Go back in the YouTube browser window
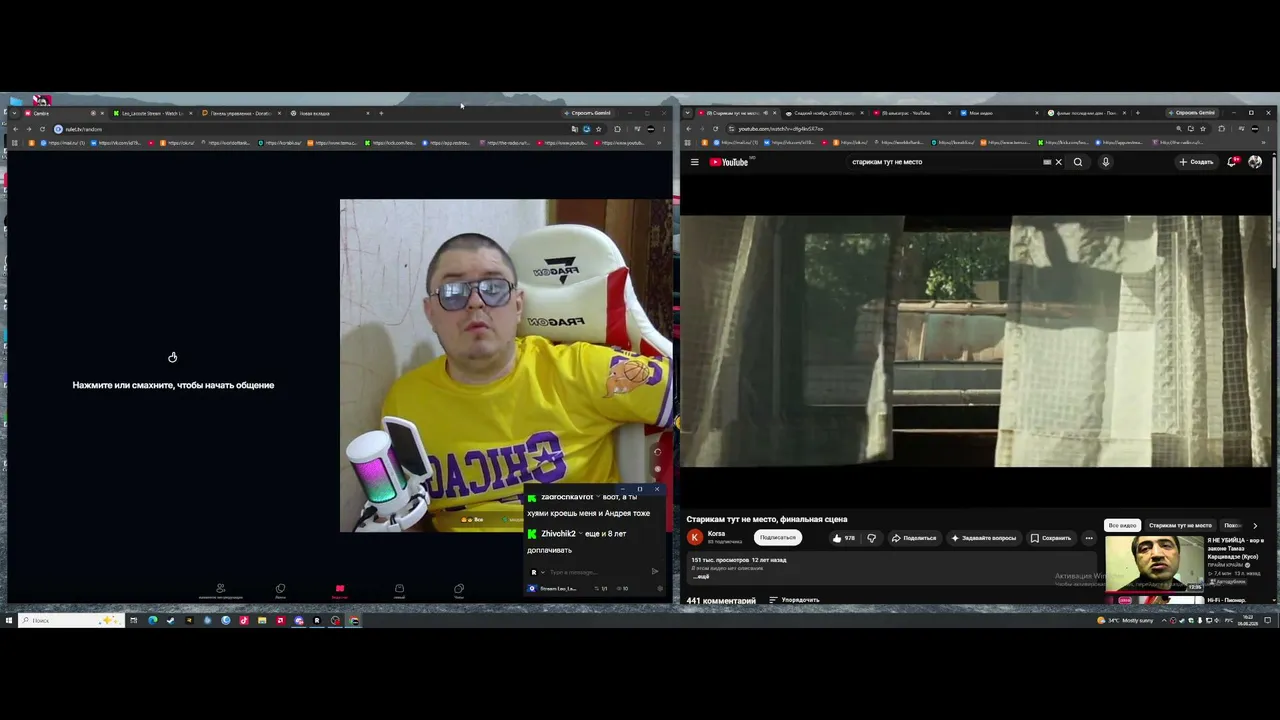 [688, 129]
